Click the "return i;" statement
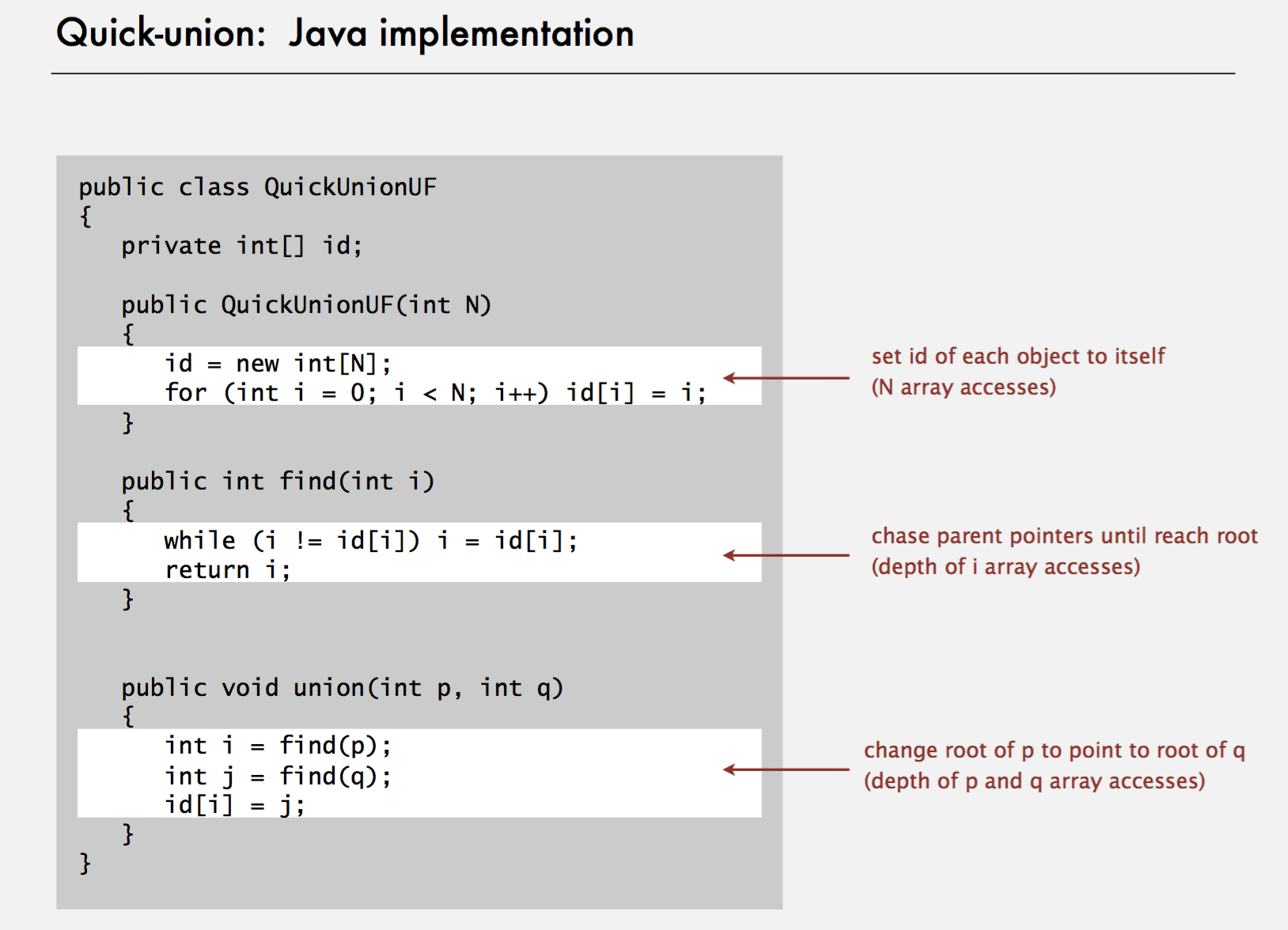The height and width of the screenshot is (930, 1288). tap(227, 570)
